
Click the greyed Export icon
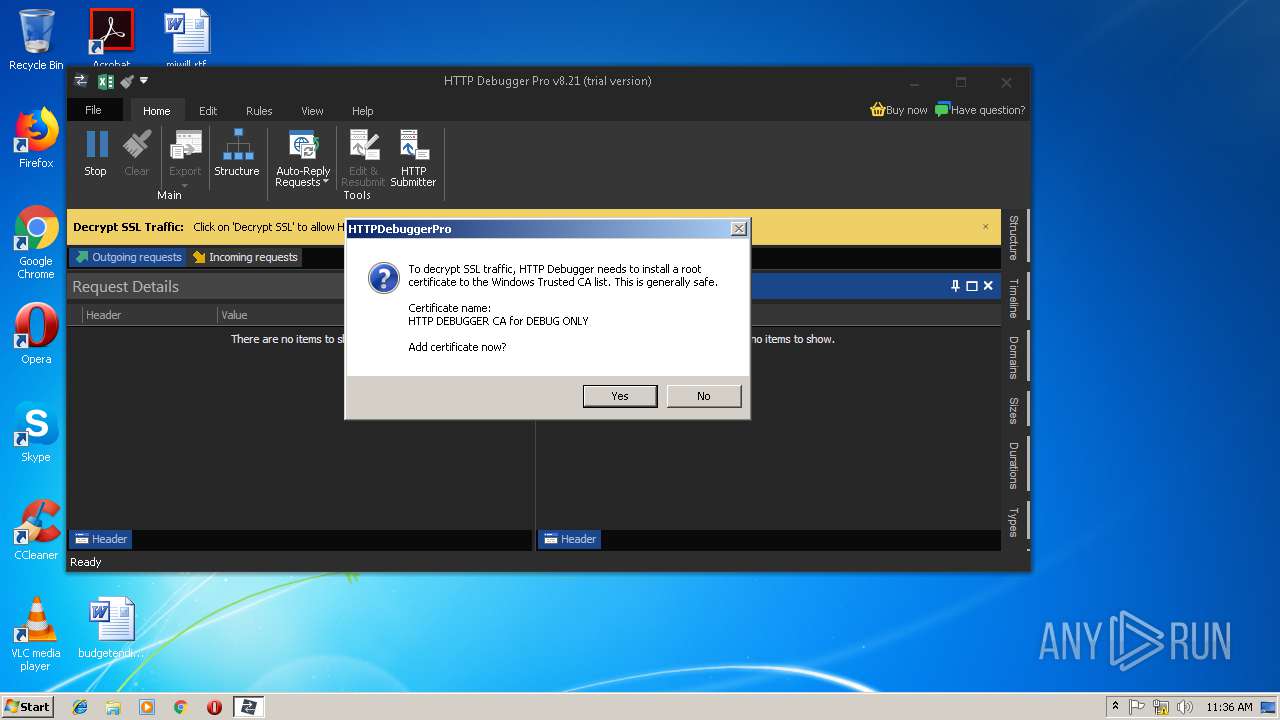tap(185, 145)
